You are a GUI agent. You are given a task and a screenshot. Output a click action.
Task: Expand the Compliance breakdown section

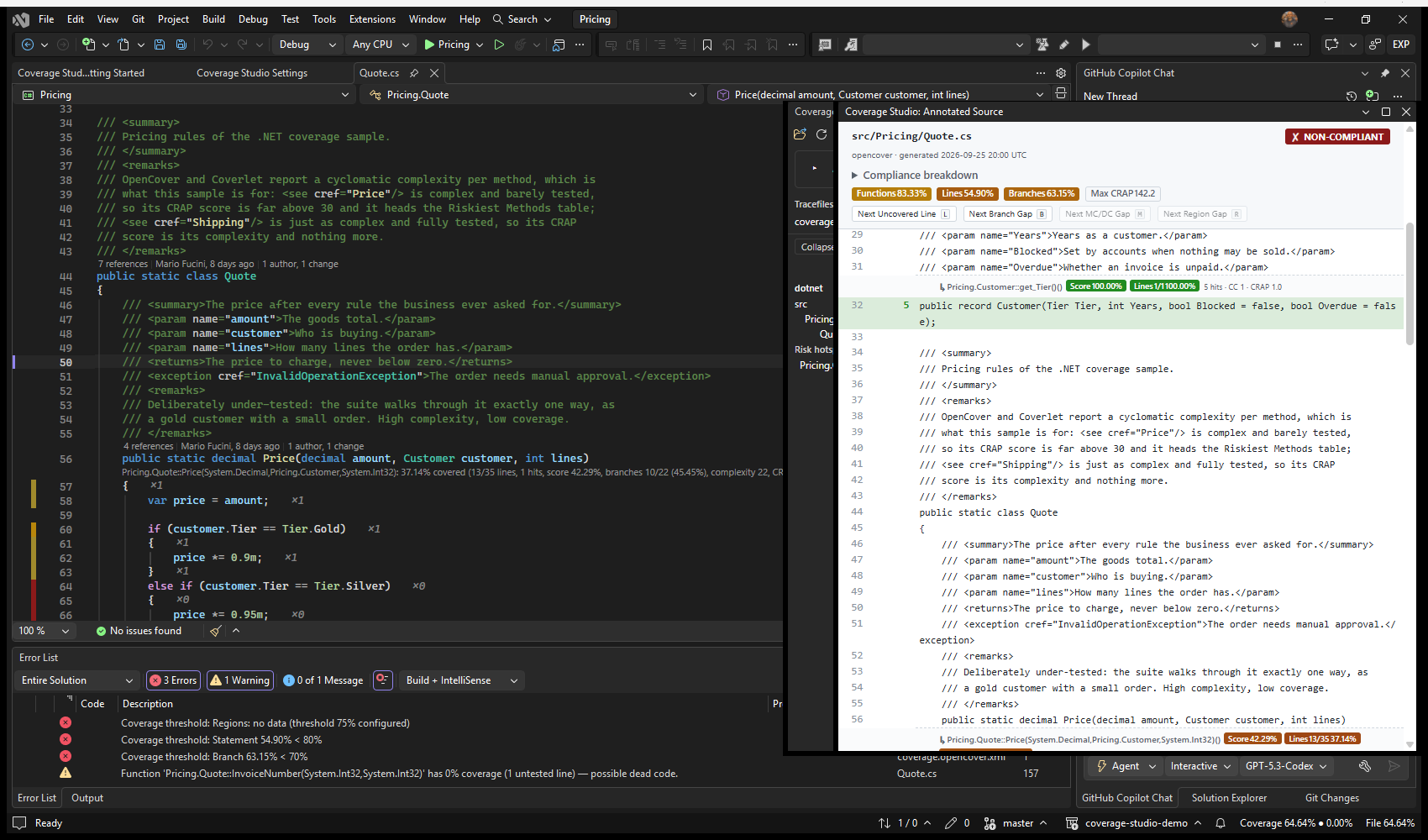pyautogui.click(x=915, y=175)
